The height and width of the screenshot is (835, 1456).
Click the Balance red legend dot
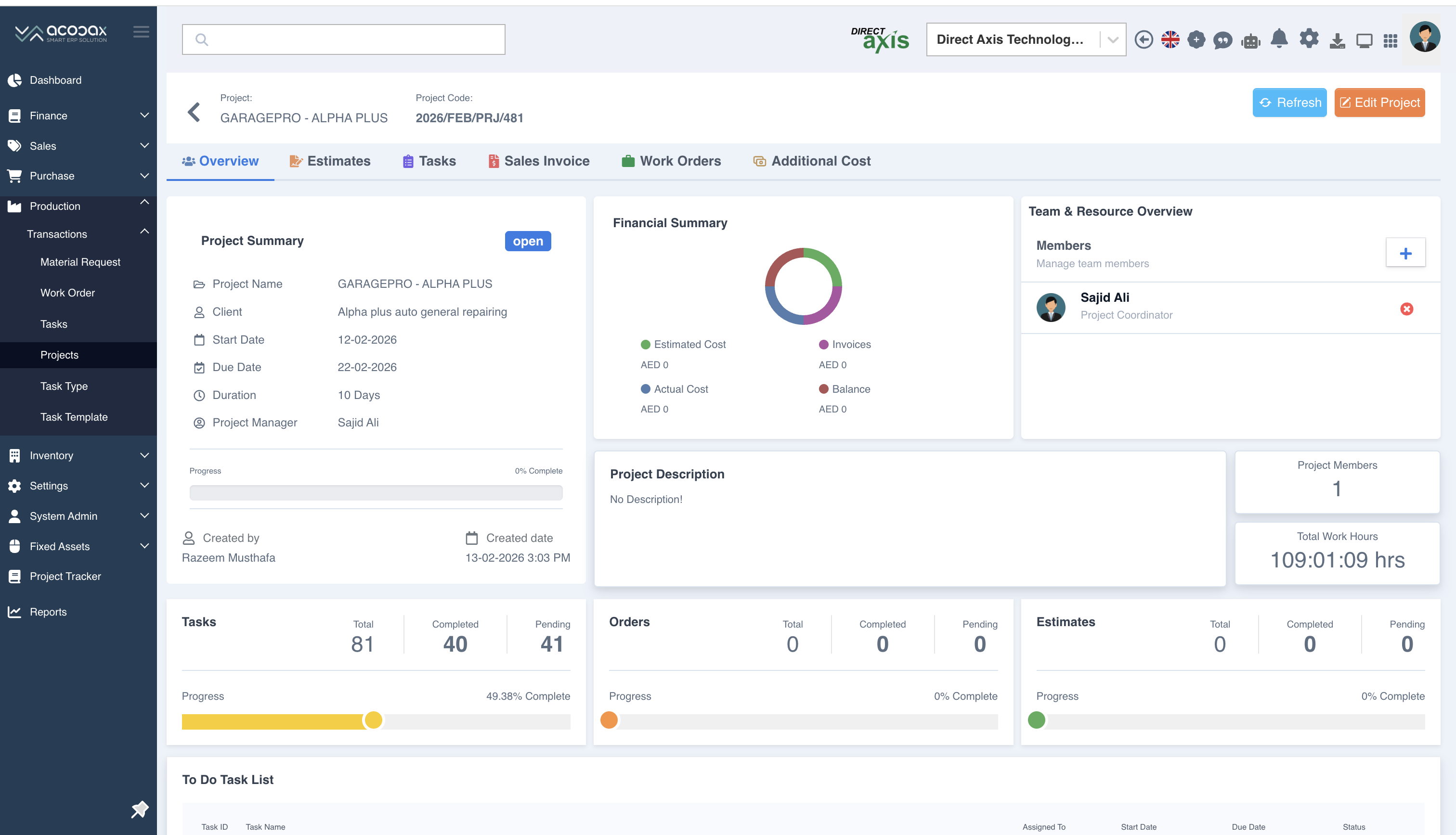coord(823,389)
